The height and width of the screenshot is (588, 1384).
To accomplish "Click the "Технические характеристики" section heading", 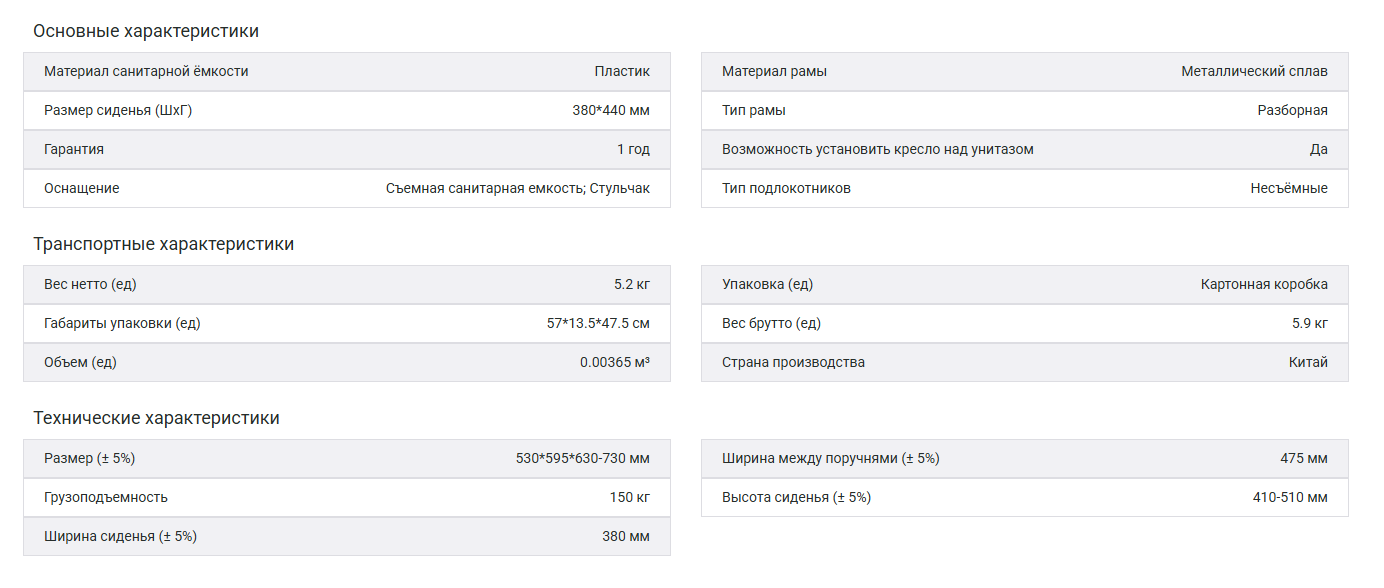I will 156,418.
